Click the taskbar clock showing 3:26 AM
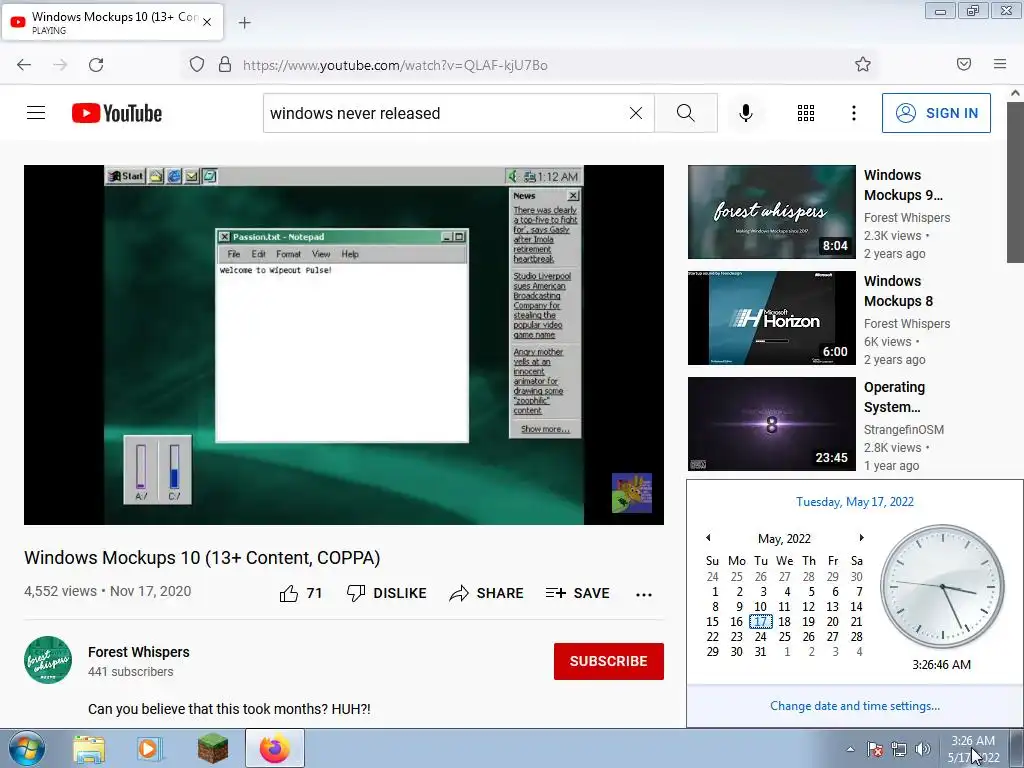 coord(973,749)
